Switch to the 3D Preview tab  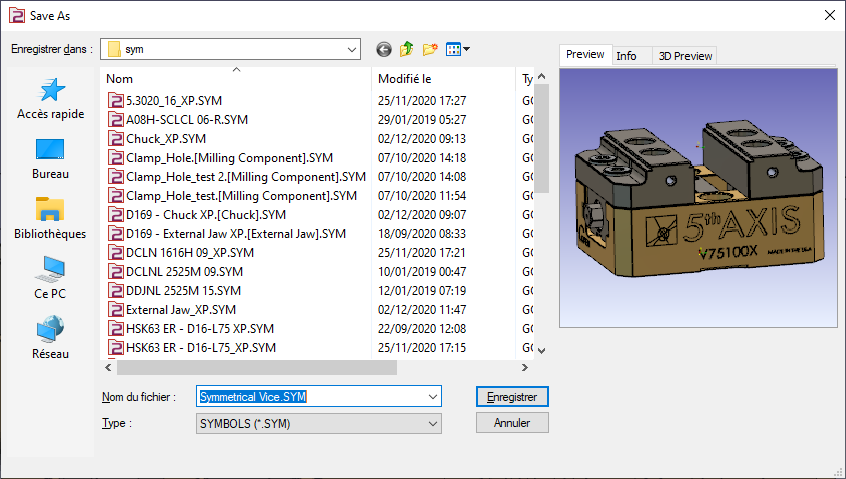tap(684, 56)
